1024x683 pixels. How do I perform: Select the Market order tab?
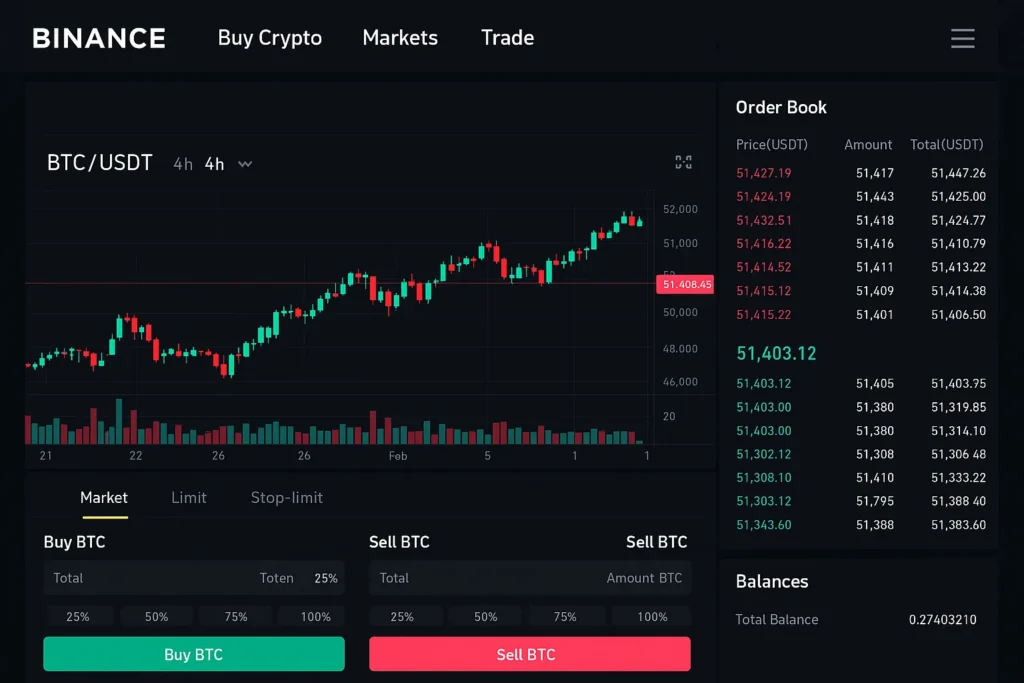104,497
